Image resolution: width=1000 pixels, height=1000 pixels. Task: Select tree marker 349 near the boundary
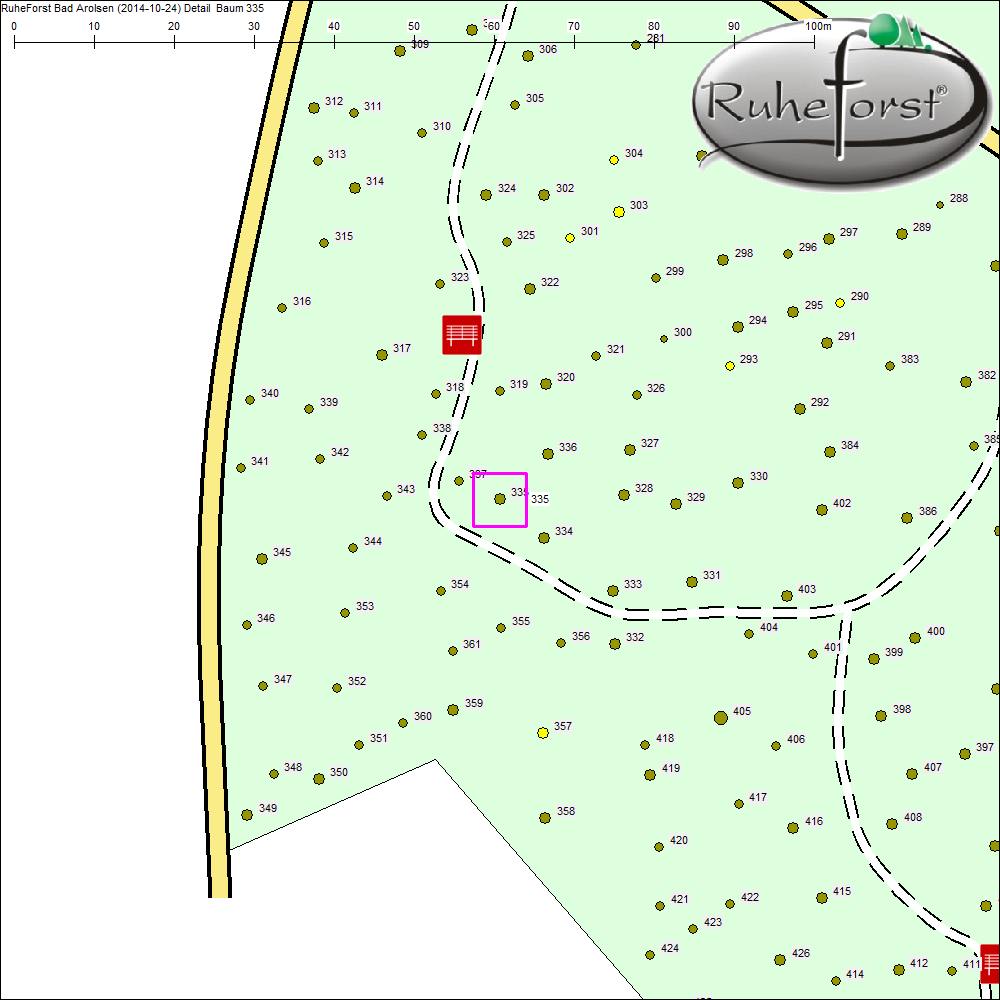(x=247, y=815)
